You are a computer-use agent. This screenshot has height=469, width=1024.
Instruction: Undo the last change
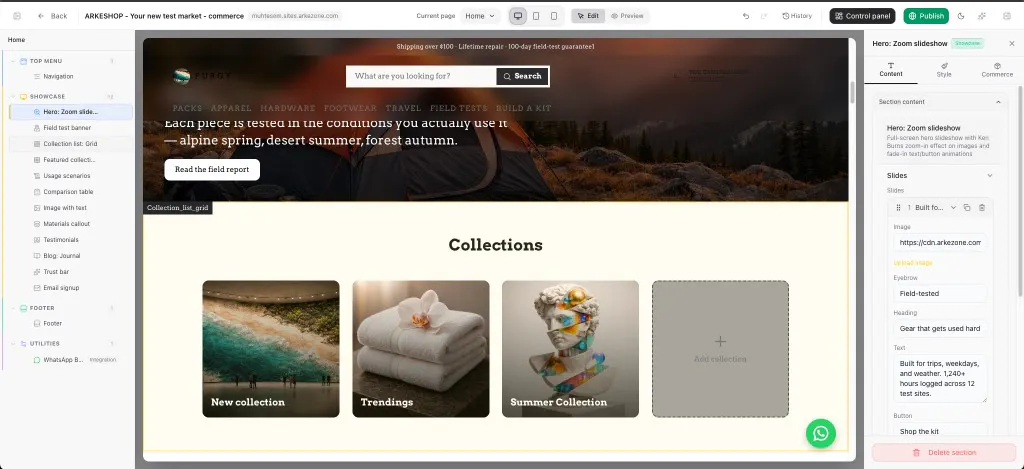pos(746,16)
